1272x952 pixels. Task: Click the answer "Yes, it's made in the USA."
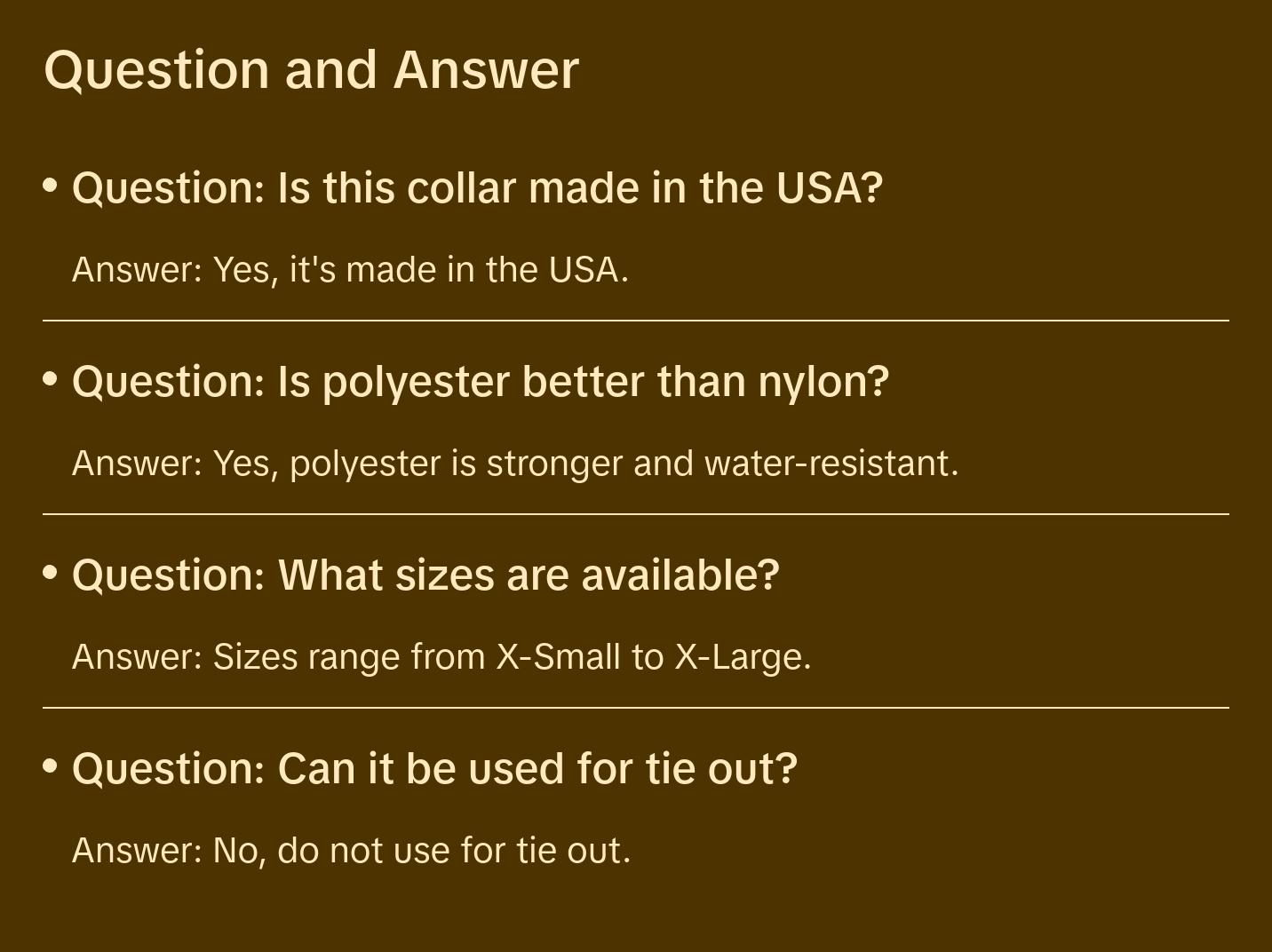[x=350, y=270]
